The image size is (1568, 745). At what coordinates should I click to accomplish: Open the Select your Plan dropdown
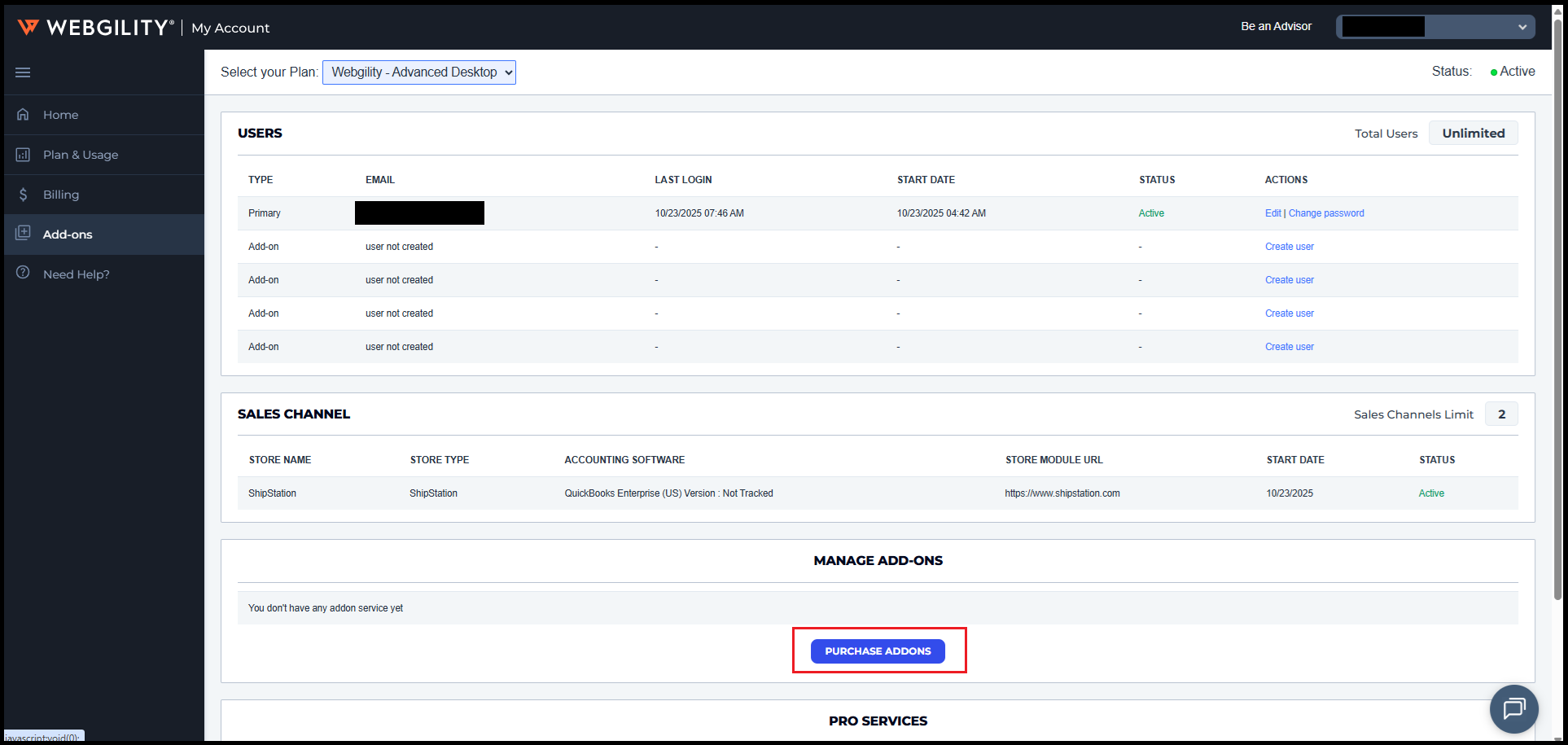click(x=418, y=72)
